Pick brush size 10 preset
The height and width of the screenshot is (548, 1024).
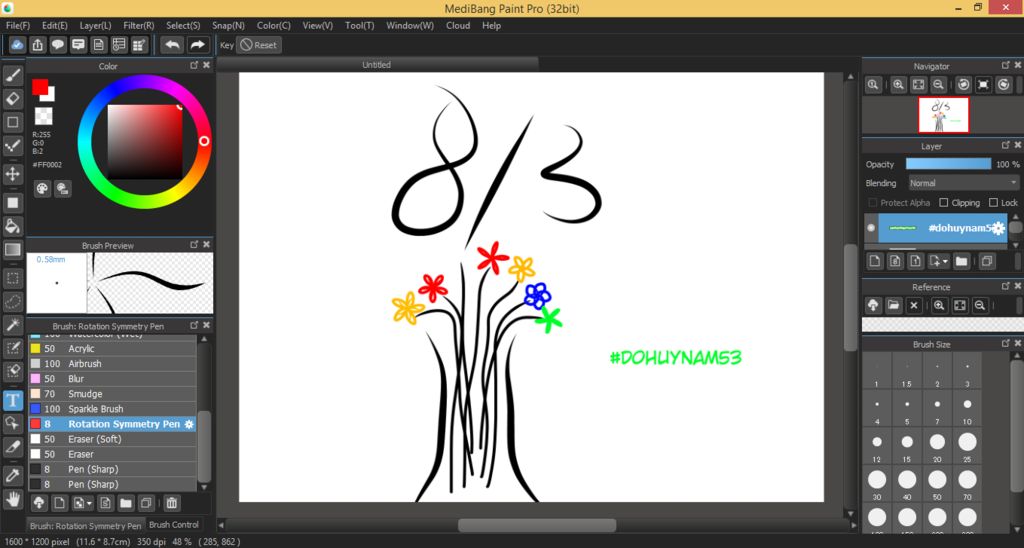pyautogui.click(x=967, y=411)
